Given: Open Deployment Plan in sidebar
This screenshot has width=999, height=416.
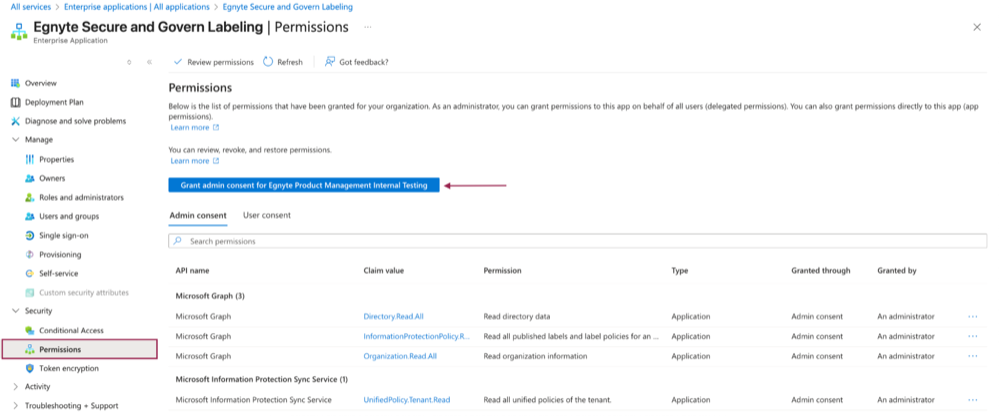Looking at the screenshot, I should coord(54,102).
